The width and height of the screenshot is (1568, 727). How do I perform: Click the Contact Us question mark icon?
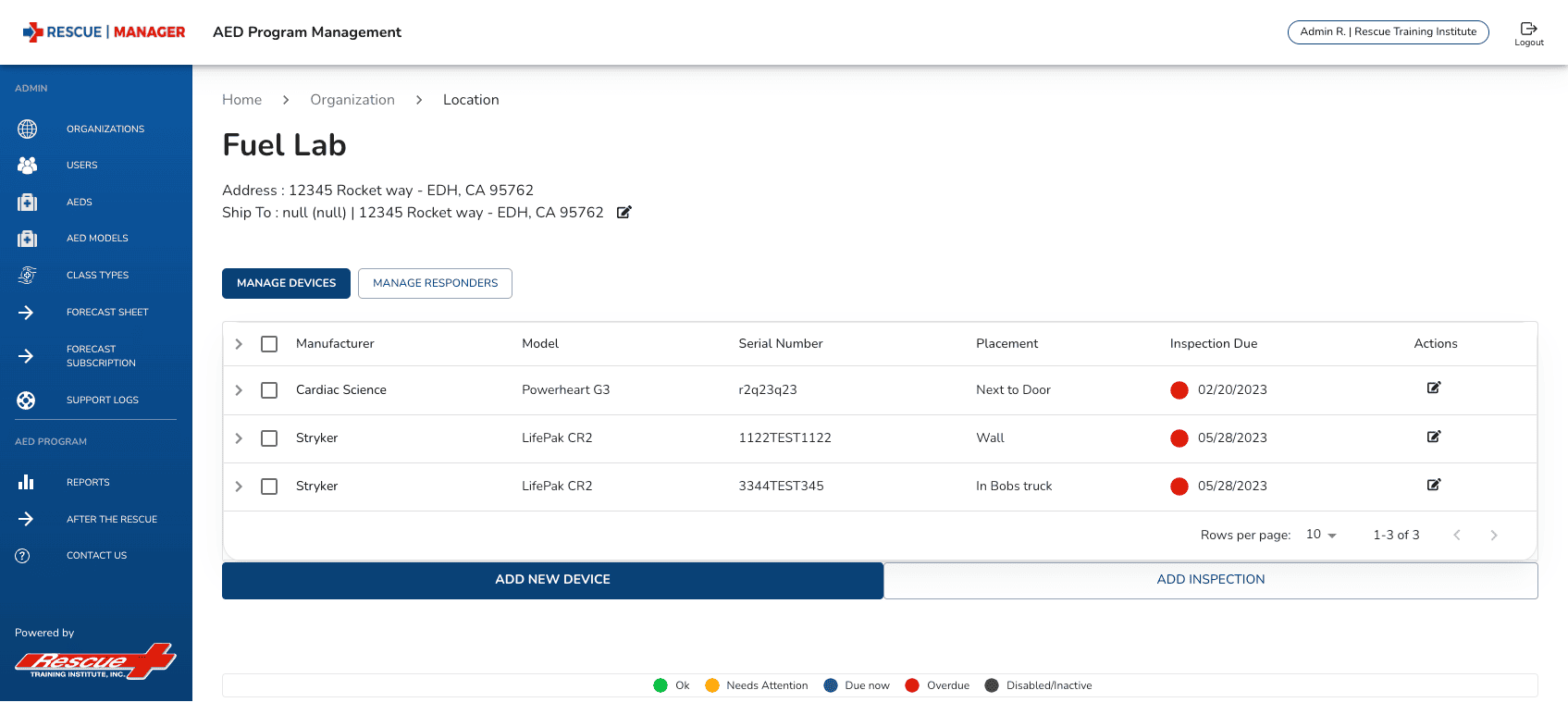coord(23,556)
